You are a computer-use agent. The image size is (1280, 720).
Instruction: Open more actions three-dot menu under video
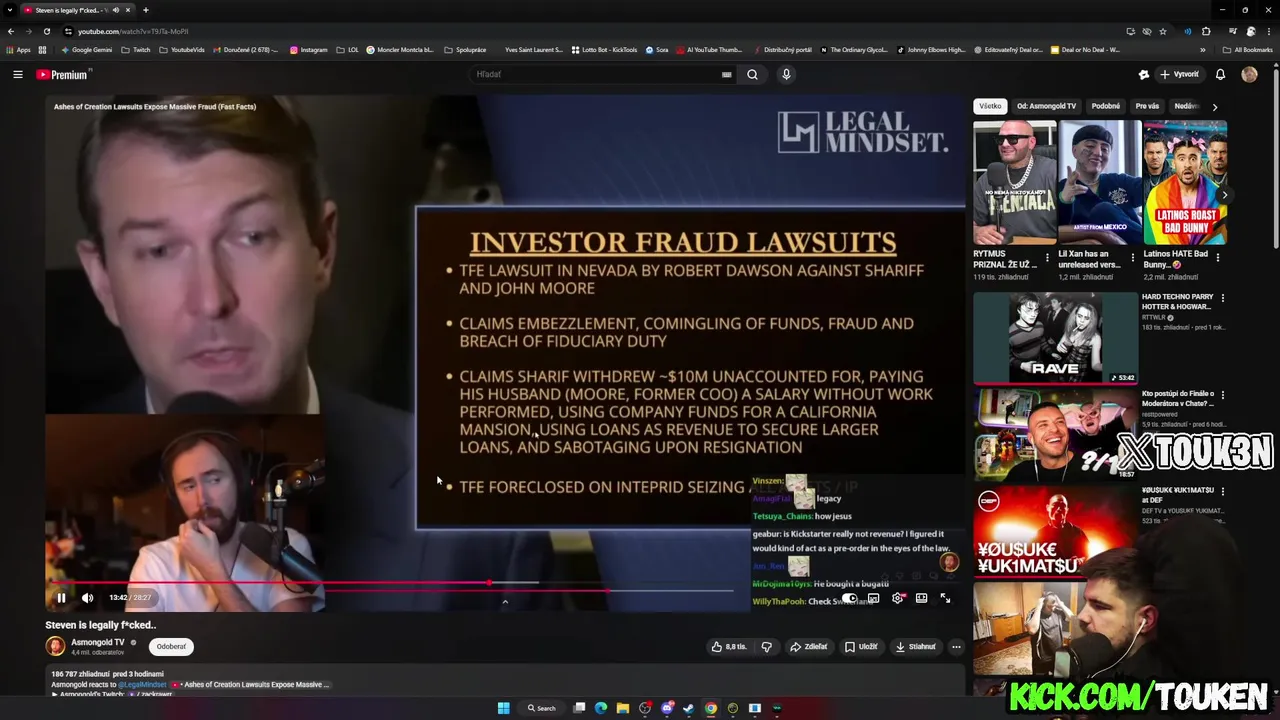point(956,647)
